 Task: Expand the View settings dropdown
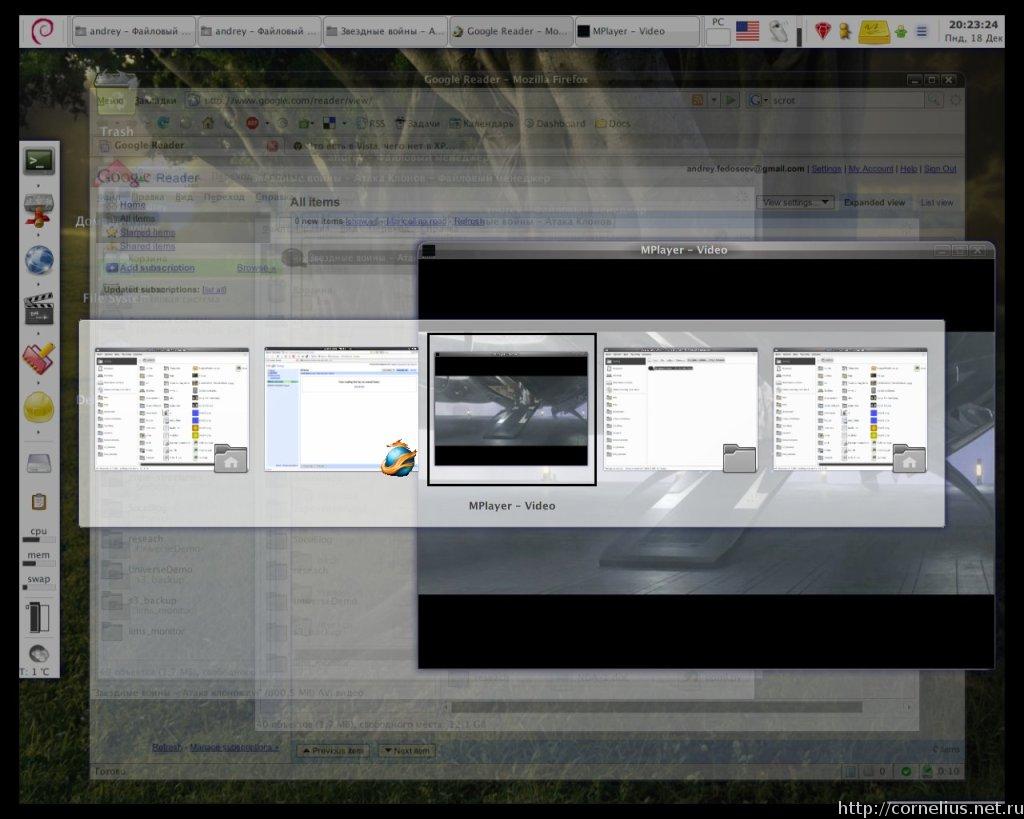coord(796,202)
